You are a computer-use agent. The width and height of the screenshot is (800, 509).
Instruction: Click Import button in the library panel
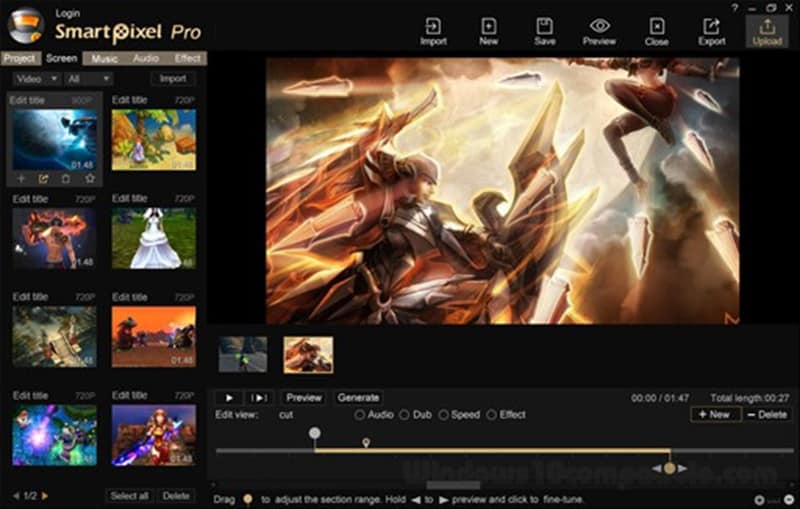tap(173, 79)
